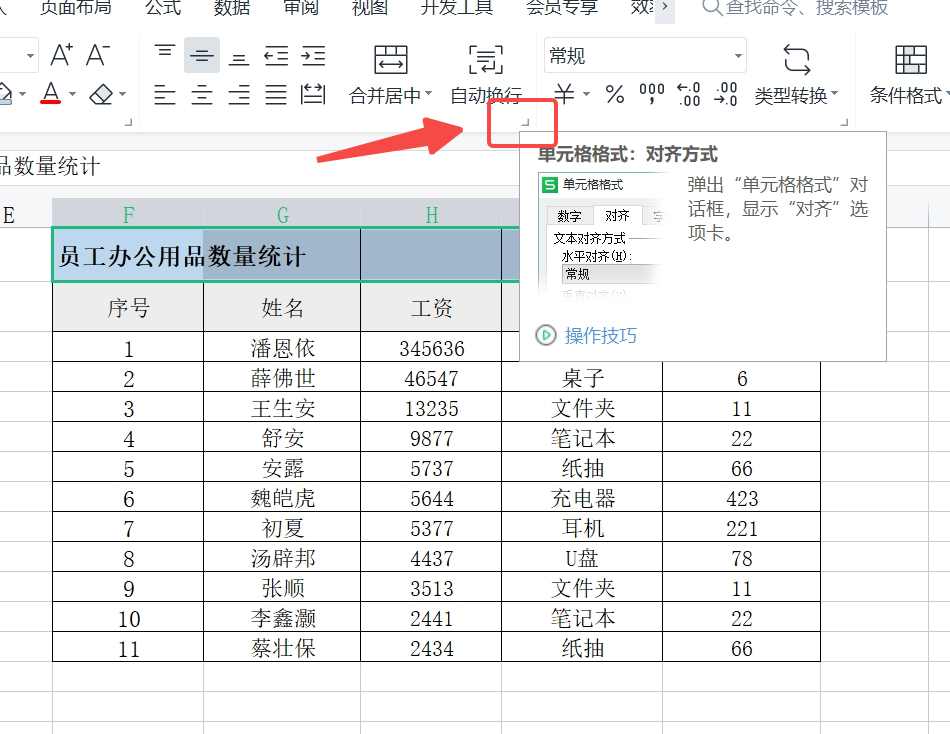Justify text on both sides
Image resolution: width=950 pixels, height=734 pixels.
coord(276,95)
